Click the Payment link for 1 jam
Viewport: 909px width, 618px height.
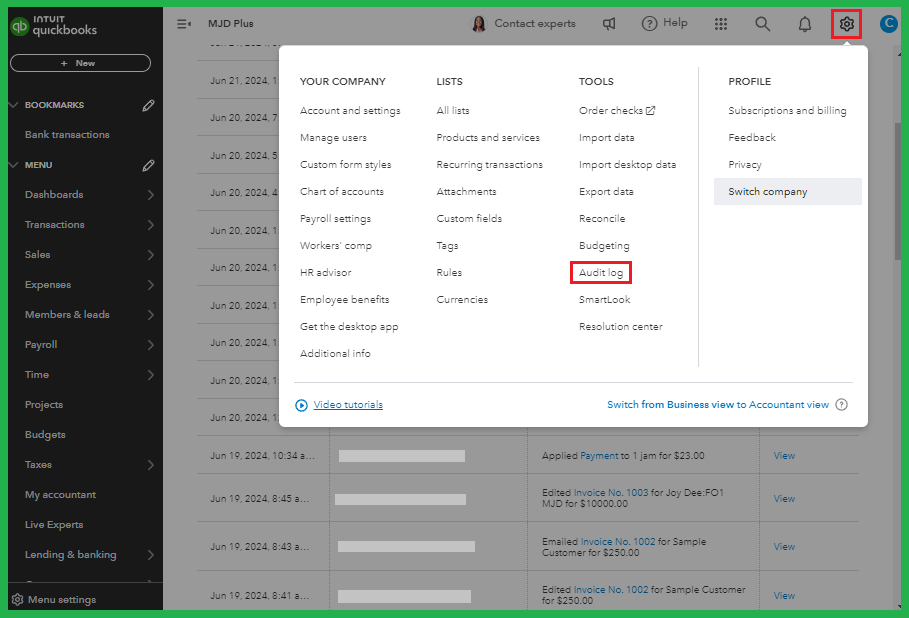pyautogui.click(x=599, y=456)
